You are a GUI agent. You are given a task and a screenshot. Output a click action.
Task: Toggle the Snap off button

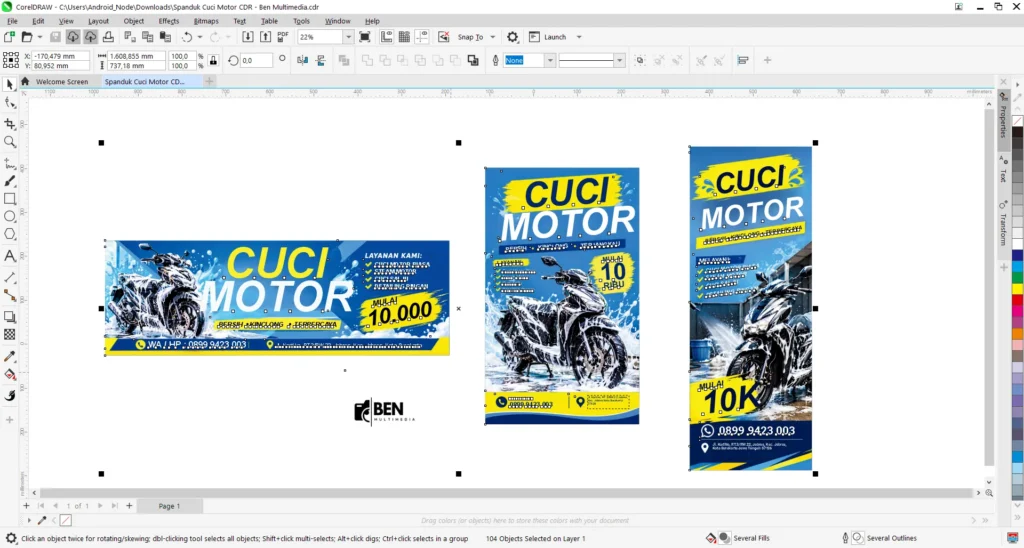tap(443, 37)
